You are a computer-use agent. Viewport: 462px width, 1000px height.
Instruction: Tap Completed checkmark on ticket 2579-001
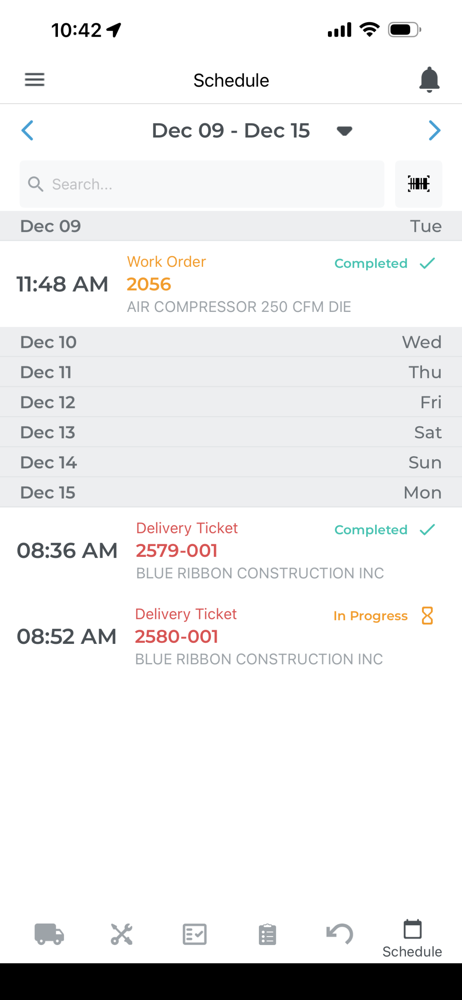point(428,529)
